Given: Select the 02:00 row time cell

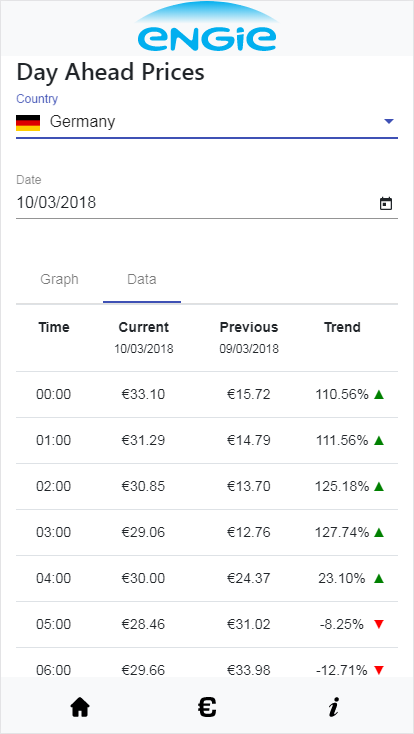Looking at the screenshot, I should coord(54,487).
